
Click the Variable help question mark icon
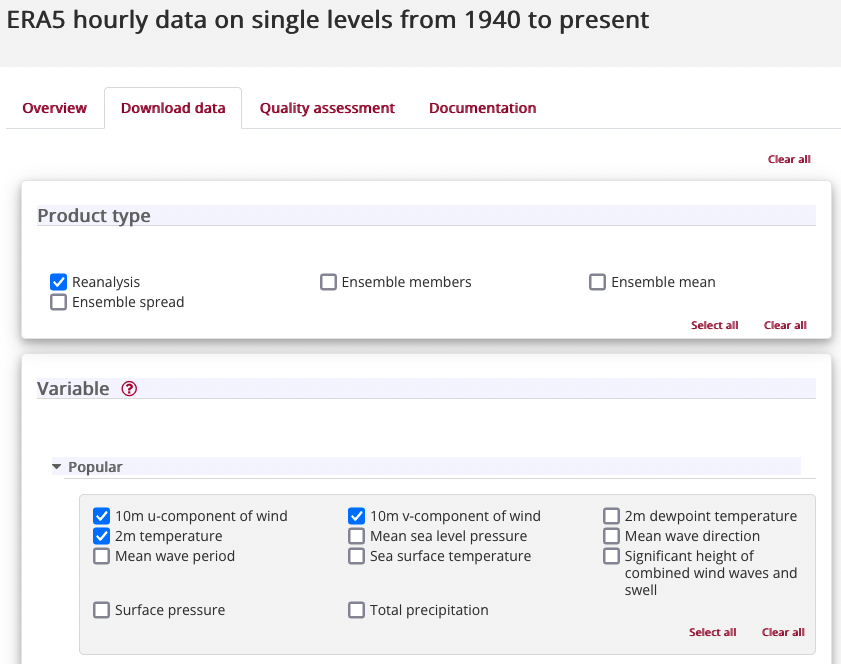pos(129,389)
